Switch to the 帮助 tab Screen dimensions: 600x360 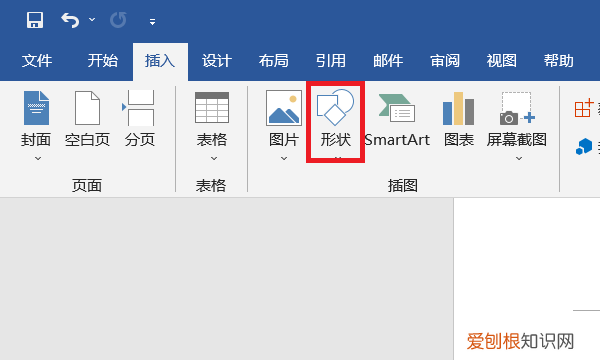point(559,61)
